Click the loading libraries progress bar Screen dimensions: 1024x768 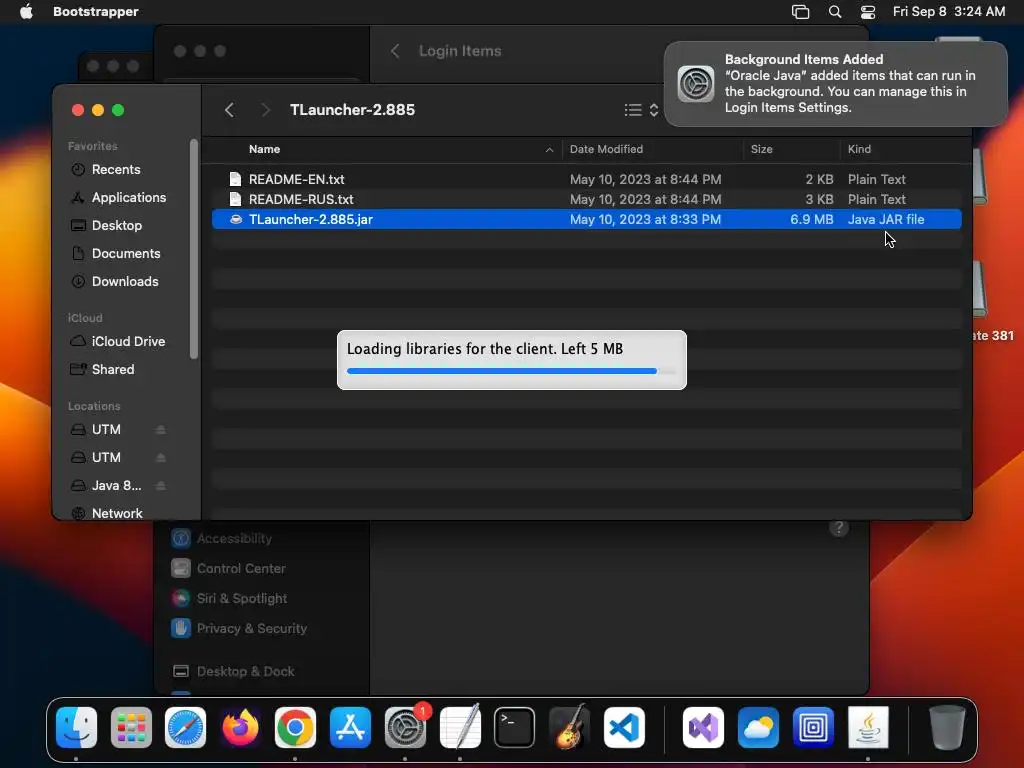click(x=511, y=371)
